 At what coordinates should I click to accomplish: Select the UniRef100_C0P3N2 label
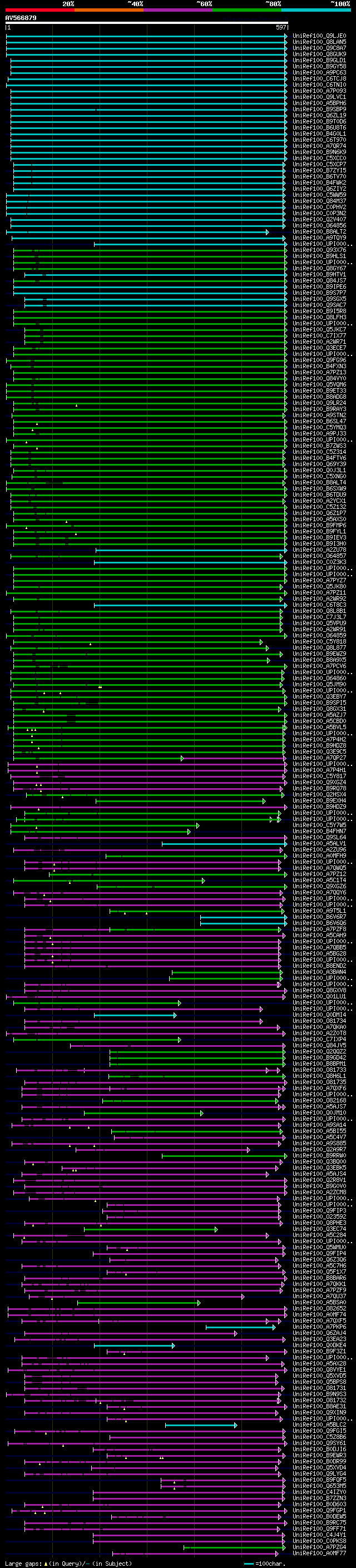319,213
